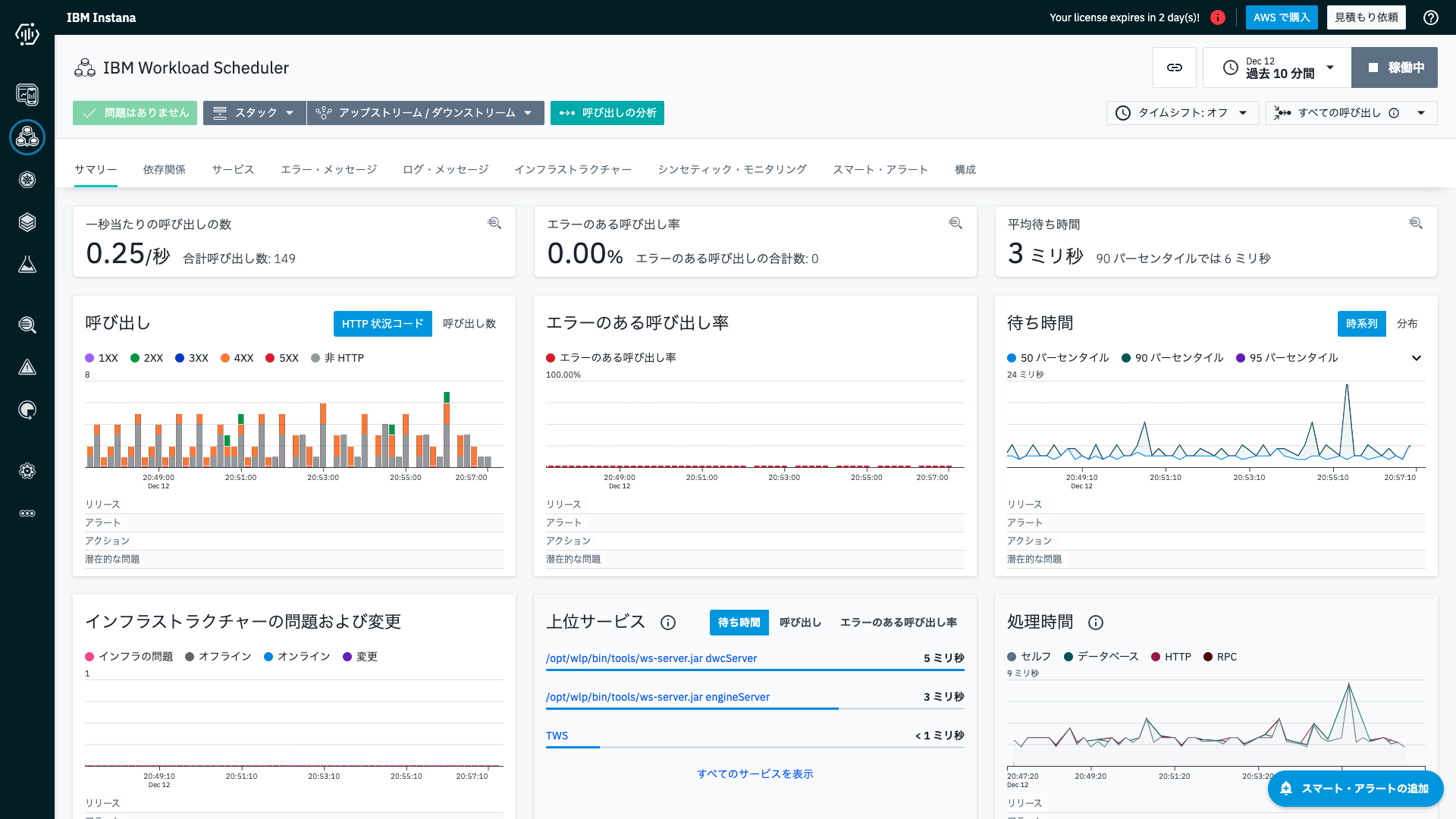Expand the percentile legend chevron in 待ち時間 panel
The width and height of the screenshot is (1456, 819).
tap(1417, 358)
